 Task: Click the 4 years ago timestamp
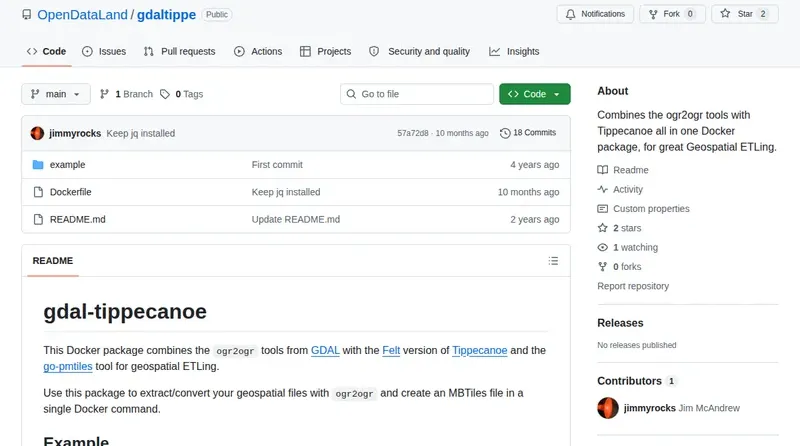point(535,165)
